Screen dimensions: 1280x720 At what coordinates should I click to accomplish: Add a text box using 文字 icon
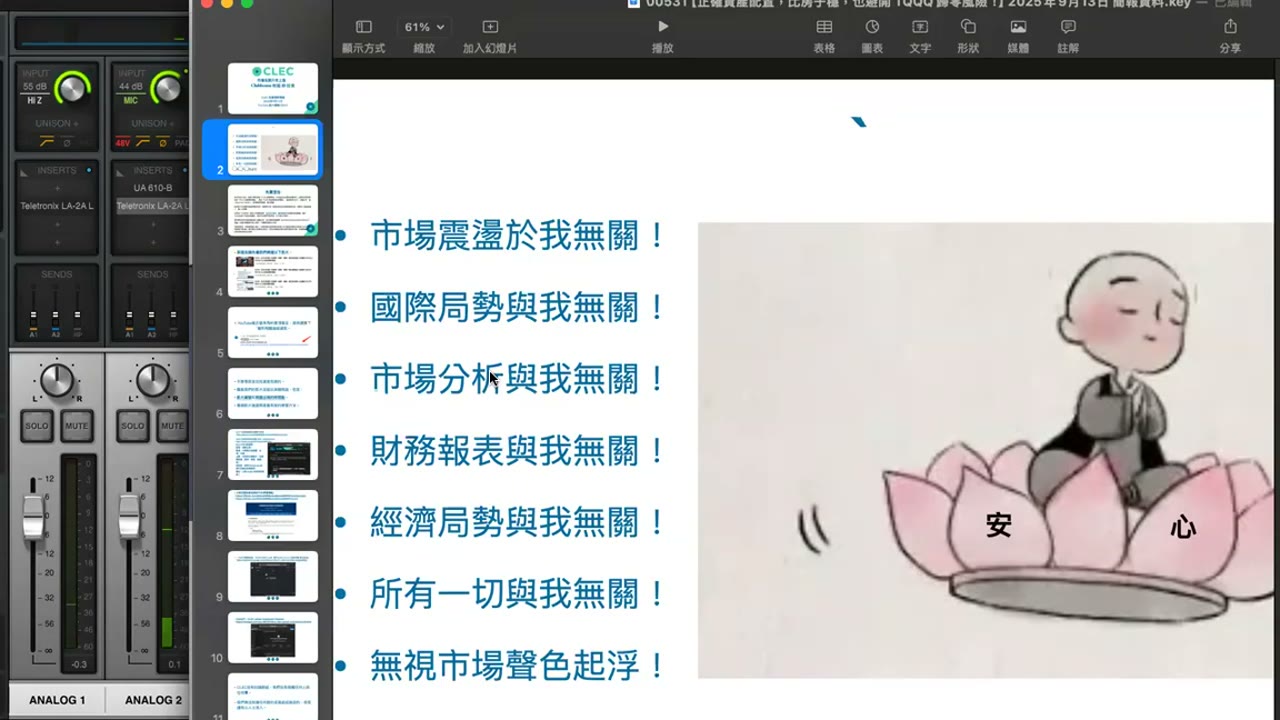920,27
